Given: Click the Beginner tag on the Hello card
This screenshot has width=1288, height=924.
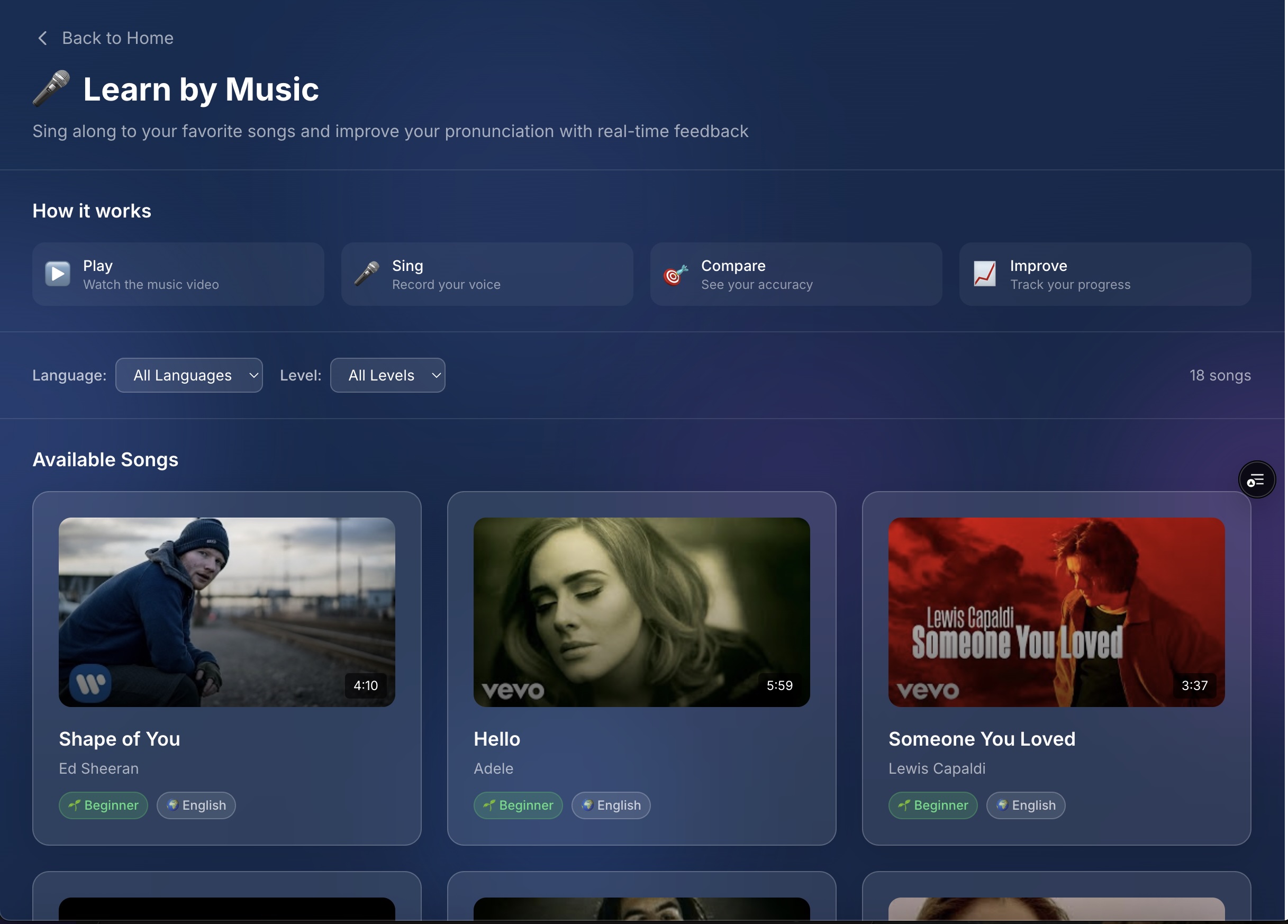Looking at the screenshot, I should click(x=518, y=805).
